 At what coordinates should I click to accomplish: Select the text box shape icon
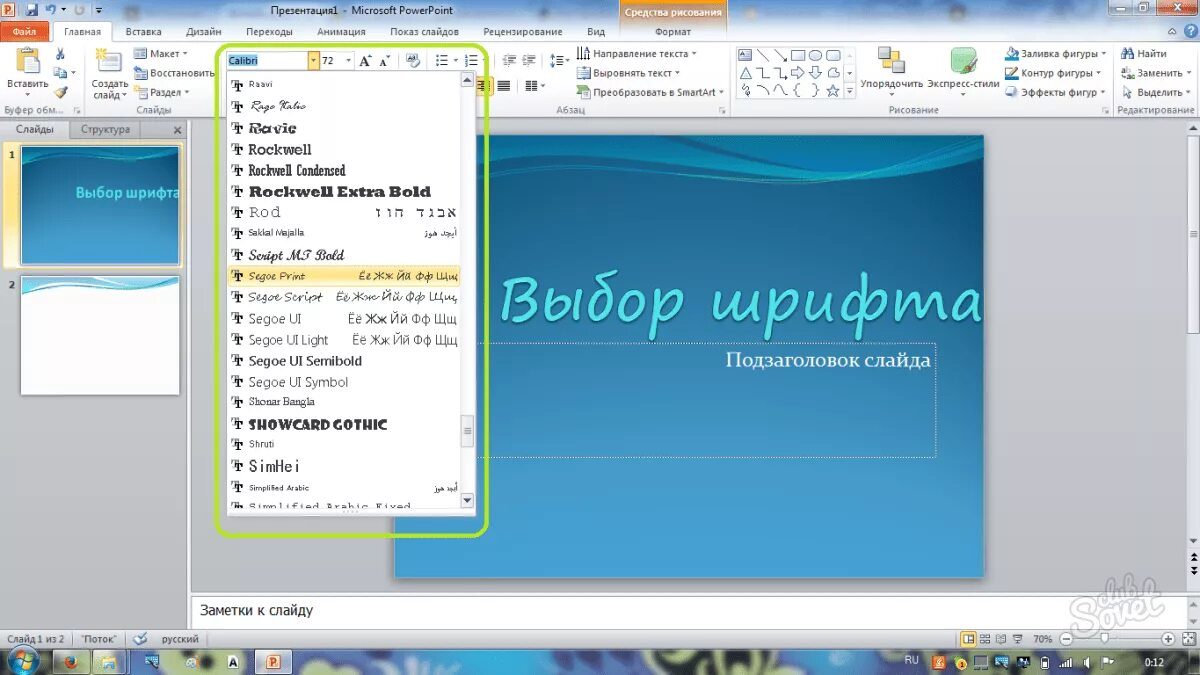pos(745,55)
